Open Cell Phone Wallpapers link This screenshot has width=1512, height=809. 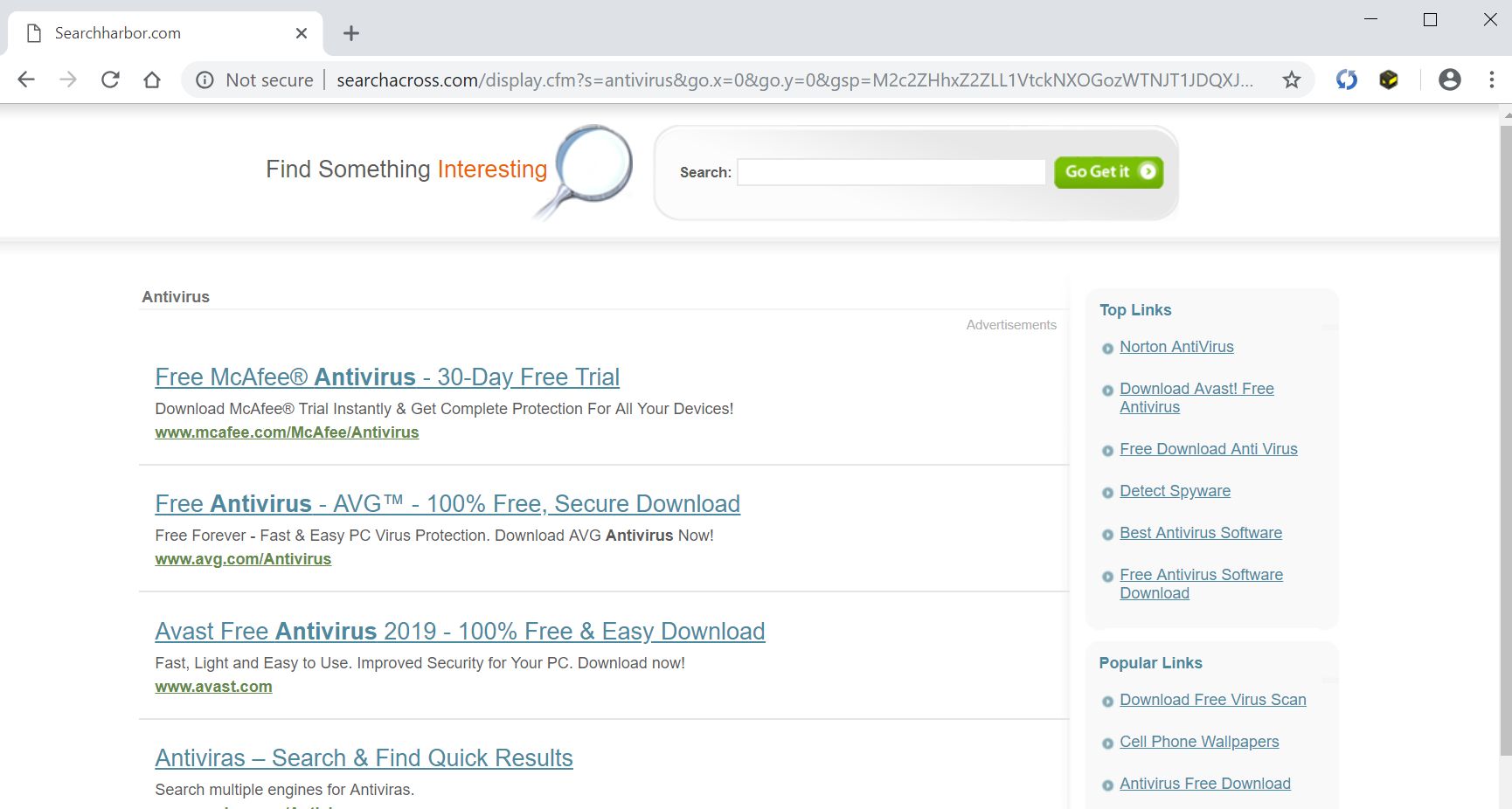click(x=1199, y=742)
